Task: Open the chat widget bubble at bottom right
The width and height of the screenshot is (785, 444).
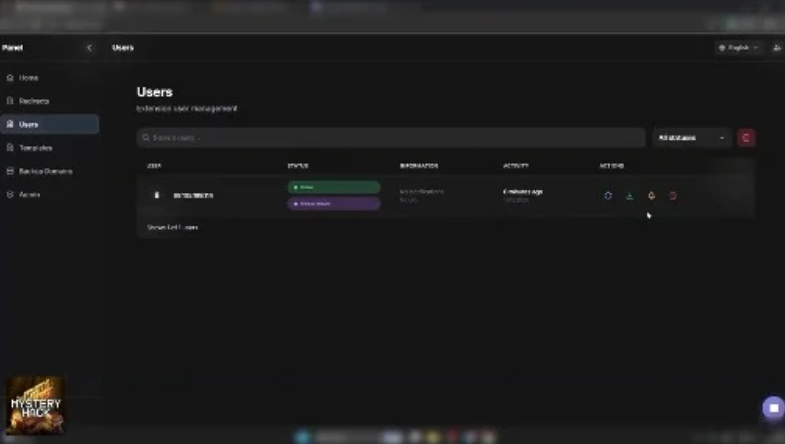Action: (773, 408)
